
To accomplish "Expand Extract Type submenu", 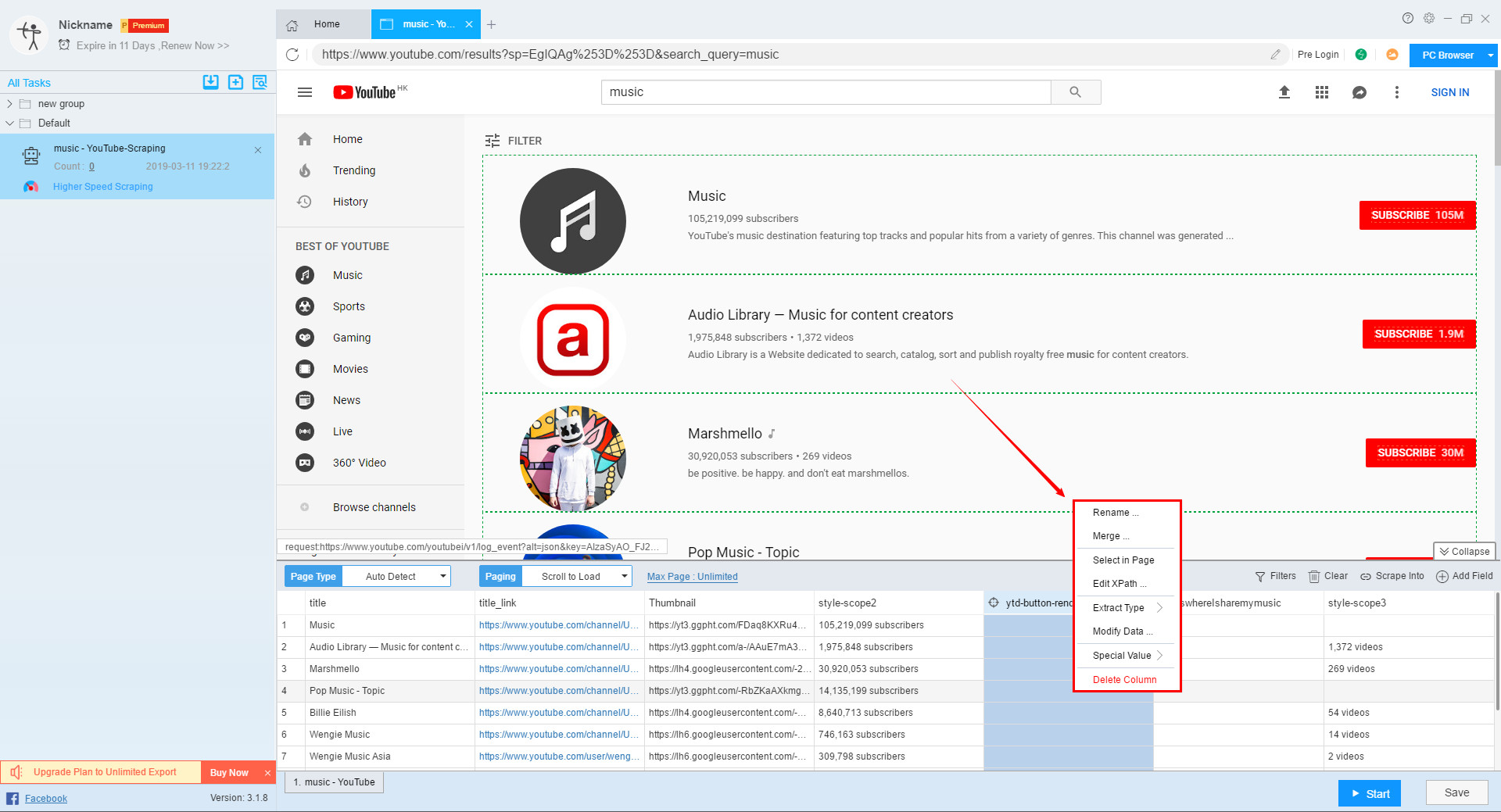I will pyautogui.click(x=1127, y=608).
